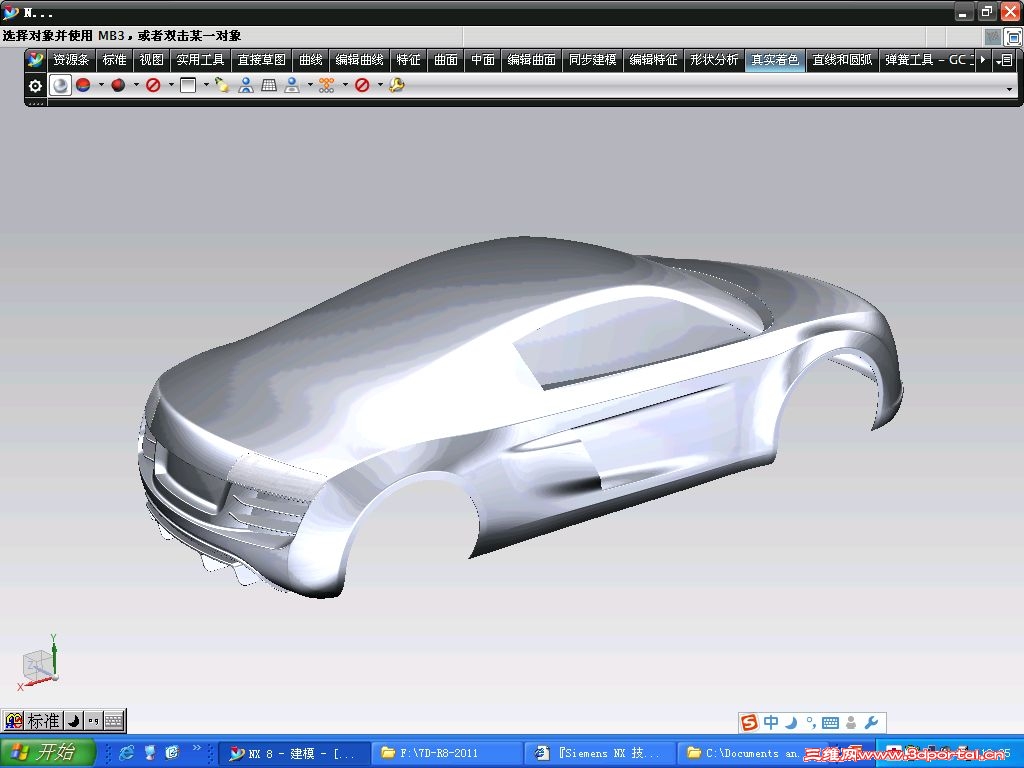Click the ribbon tabs scroll-right arrow
The height and width of the screenshot is (768, 1024).
[982, 60]
